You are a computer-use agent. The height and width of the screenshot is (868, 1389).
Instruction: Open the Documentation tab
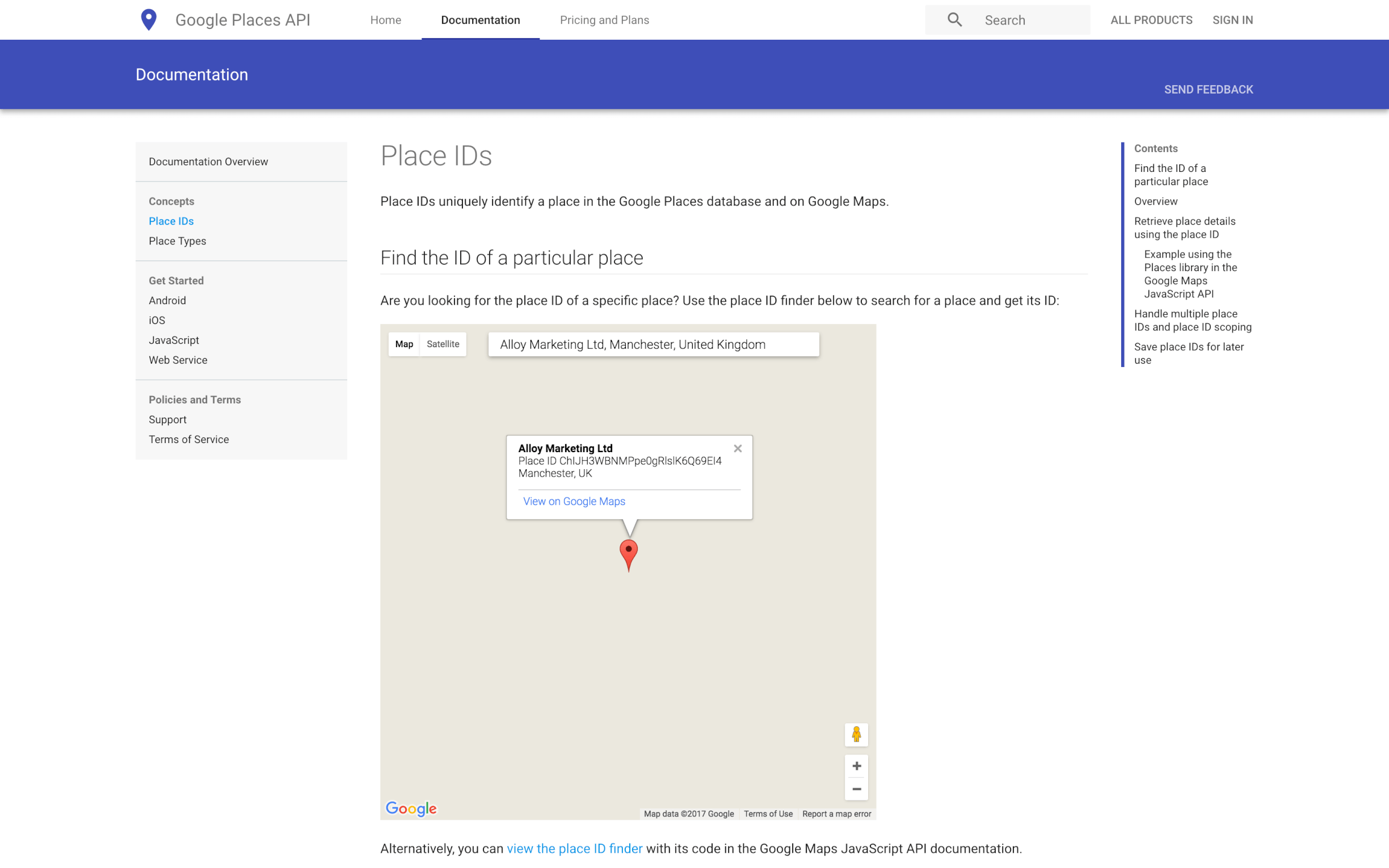point(481,20)
